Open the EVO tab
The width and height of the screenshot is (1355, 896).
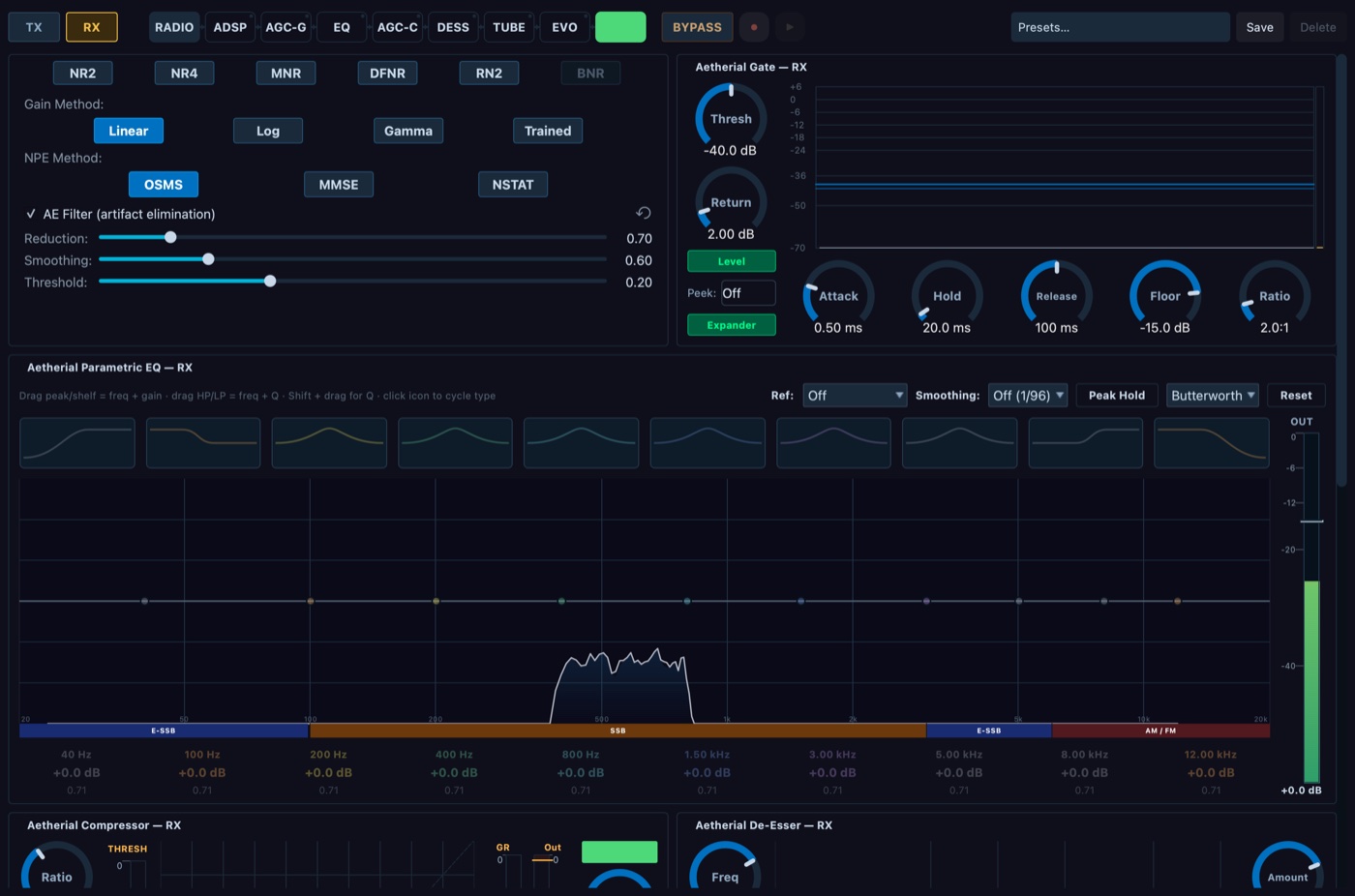click(x=564, y=27)
